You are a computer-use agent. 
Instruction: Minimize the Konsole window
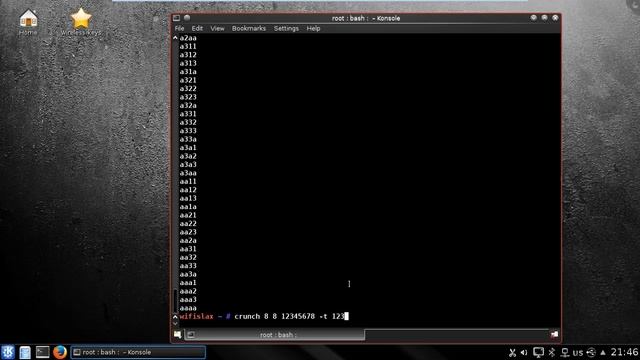(x=533, y=18)
